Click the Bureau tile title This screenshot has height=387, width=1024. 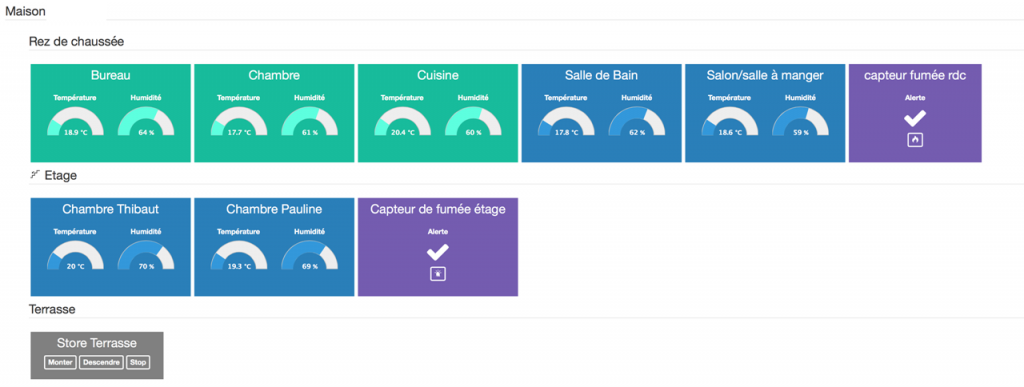tap(110, 75)
